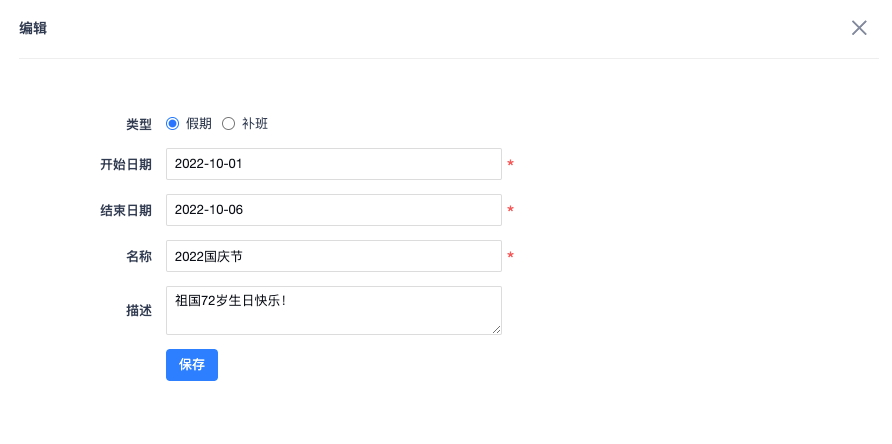892x444 pixels.
Task: Select the 假期 radio button
Action: (172, 124)
